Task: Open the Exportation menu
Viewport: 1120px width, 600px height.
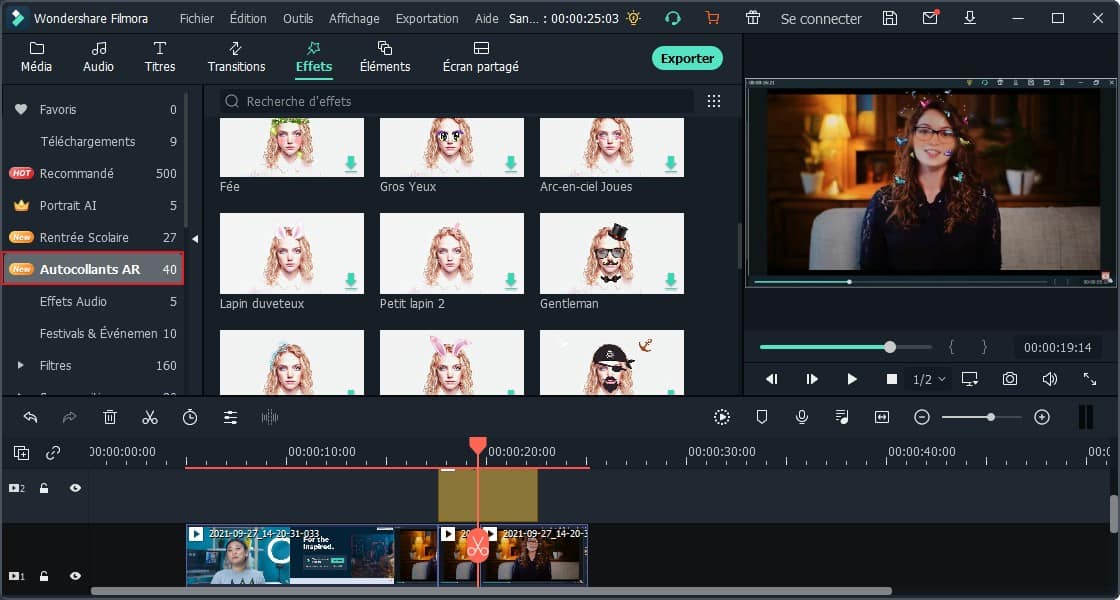Action: [x=427, y=18]
